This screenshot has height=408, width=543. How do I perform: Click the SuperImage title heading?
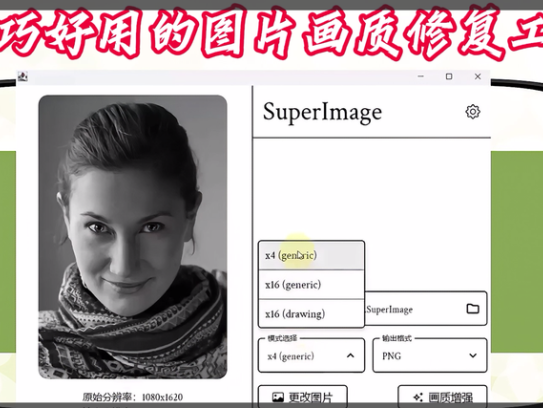click(x=322, y=113)
